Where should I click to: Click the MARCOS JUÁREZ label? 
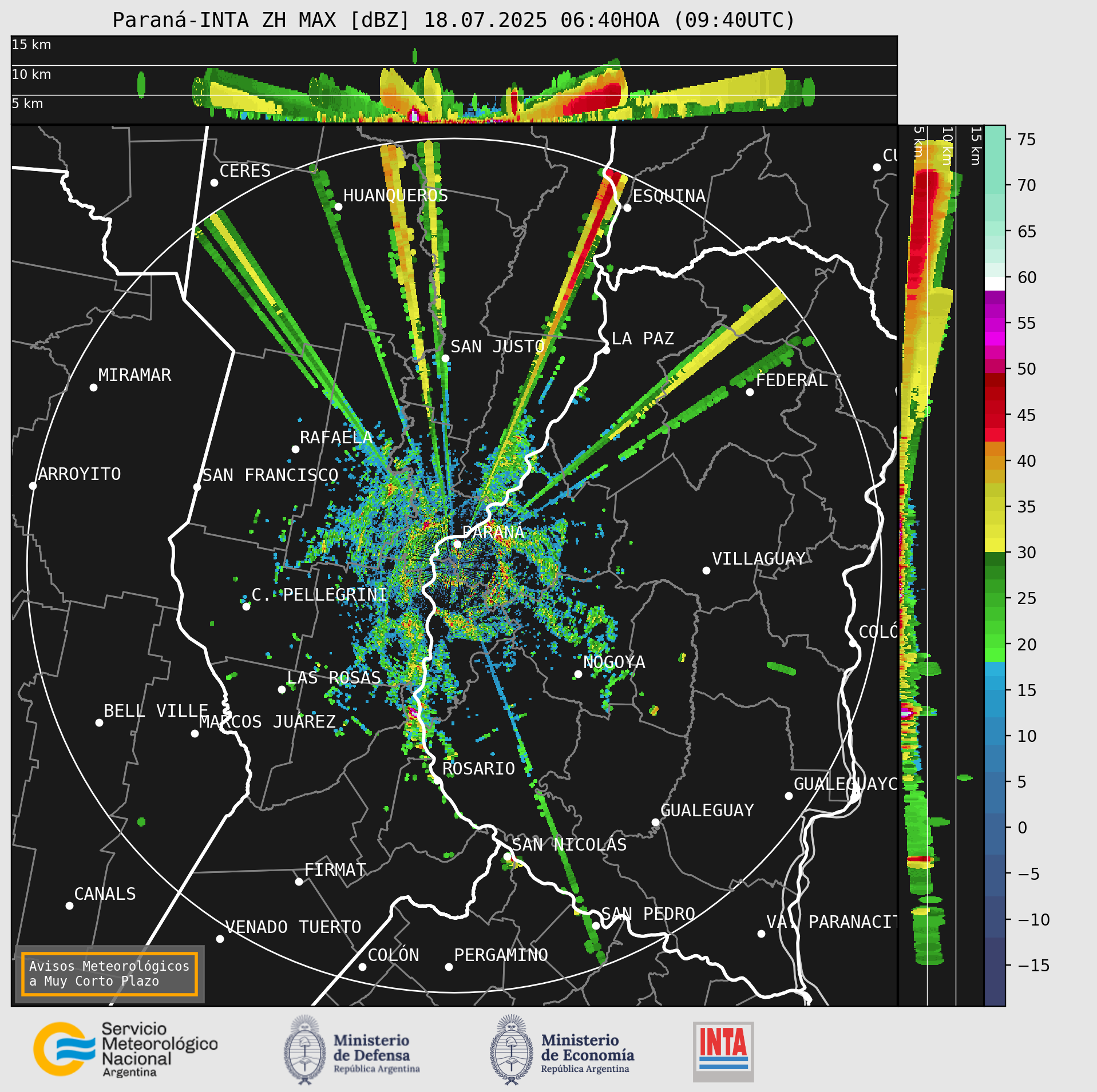tap(267, 722)
